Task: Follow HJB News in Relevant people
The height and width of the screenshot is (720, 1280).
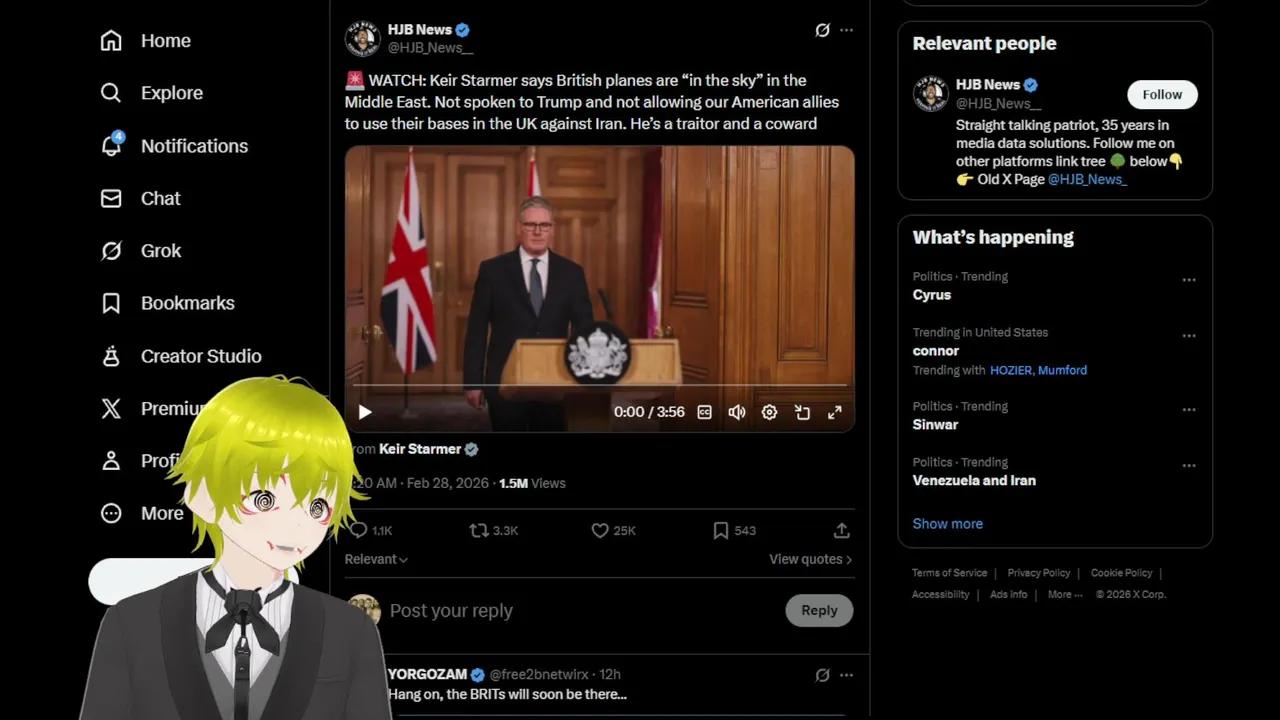Action: [1162, 94]
